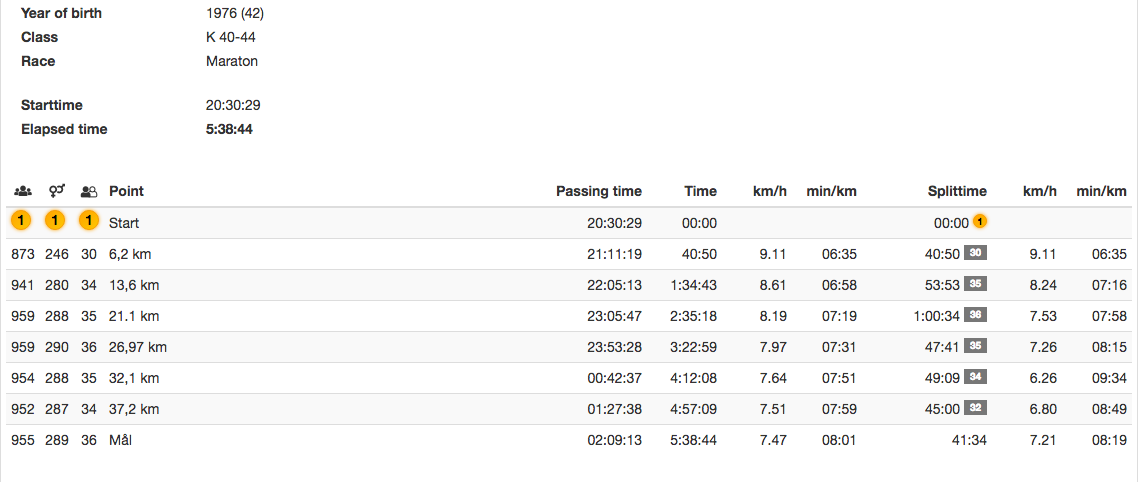Click the Elapsed time value 5:38:44
1138x482 pixels.
click(x=229, y=129)
